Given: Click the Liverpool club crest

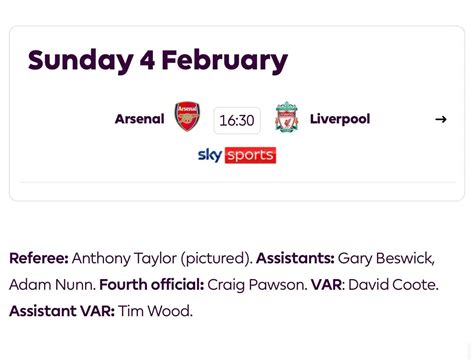Looking at the screenshot, I should pyautogui.click(x=286, y=117).
